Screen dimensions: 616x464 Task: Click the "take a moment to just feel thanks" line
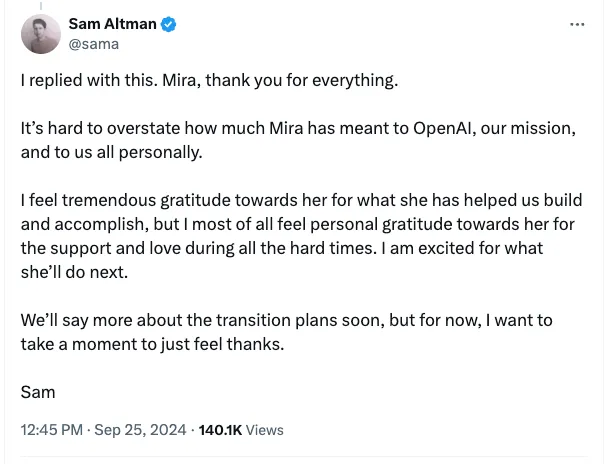152,344
